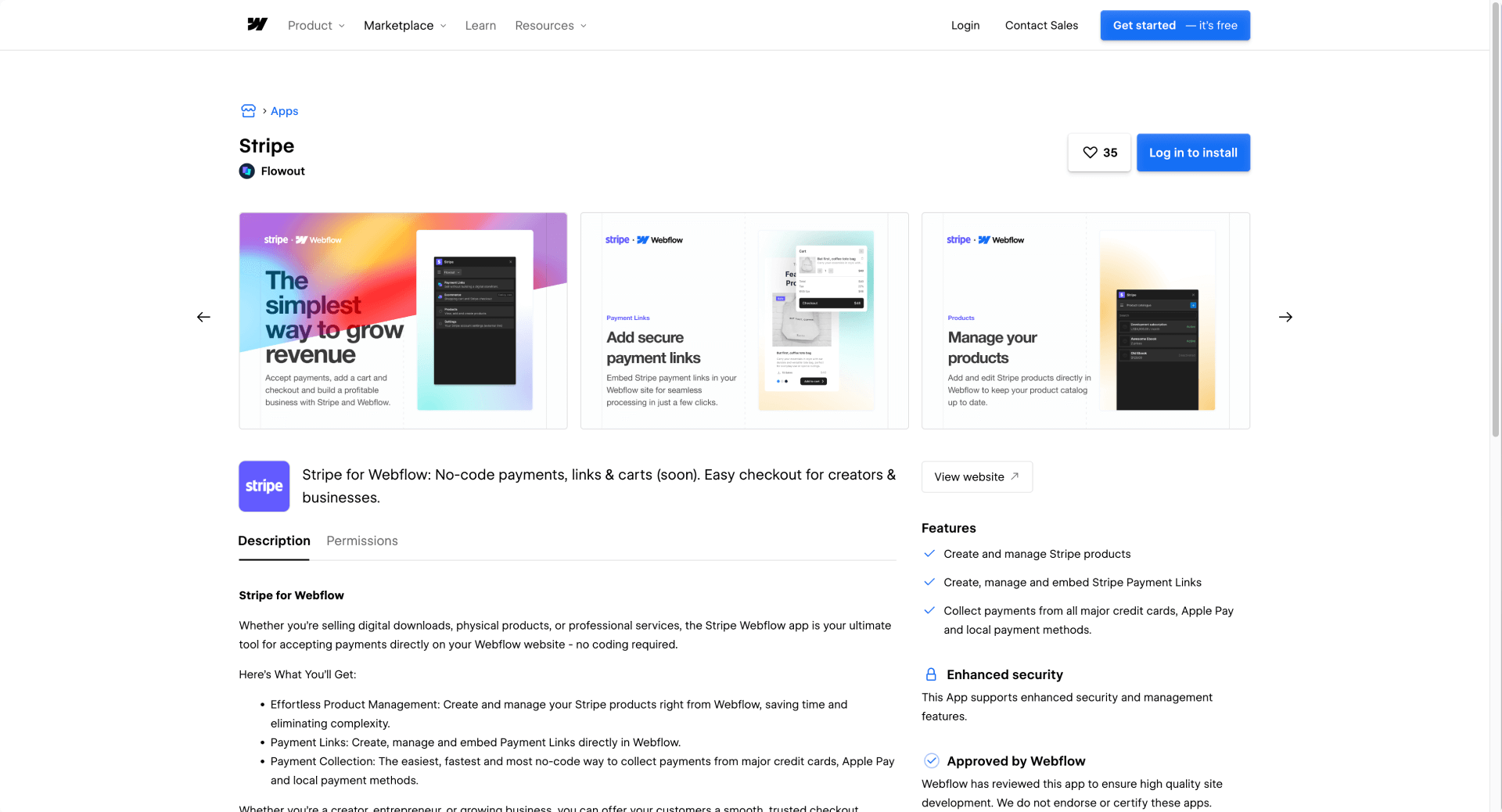Viewport: 1502px width, 812px height.
Task: Click the Approved by Webflow heading
Action: pyautogui.click(x=1015, y=761)
